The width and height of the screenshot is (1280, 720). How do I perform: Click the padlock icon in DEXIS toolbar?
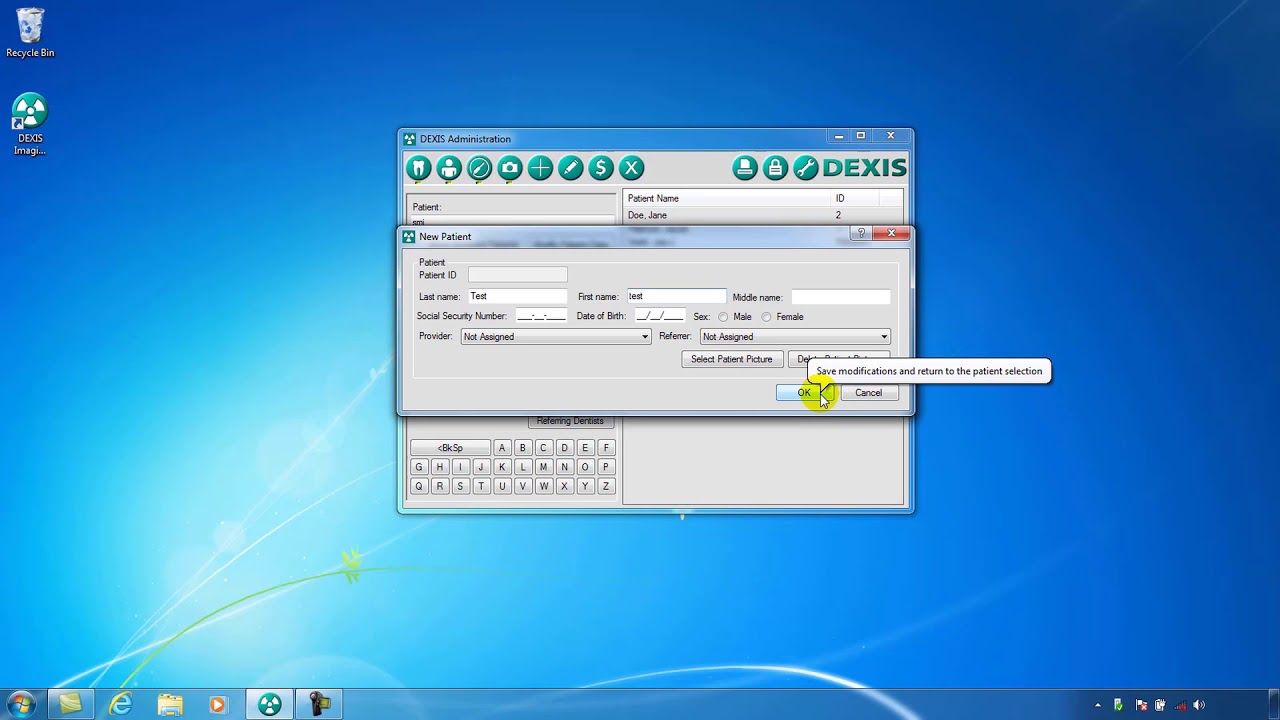click(775, 168)
